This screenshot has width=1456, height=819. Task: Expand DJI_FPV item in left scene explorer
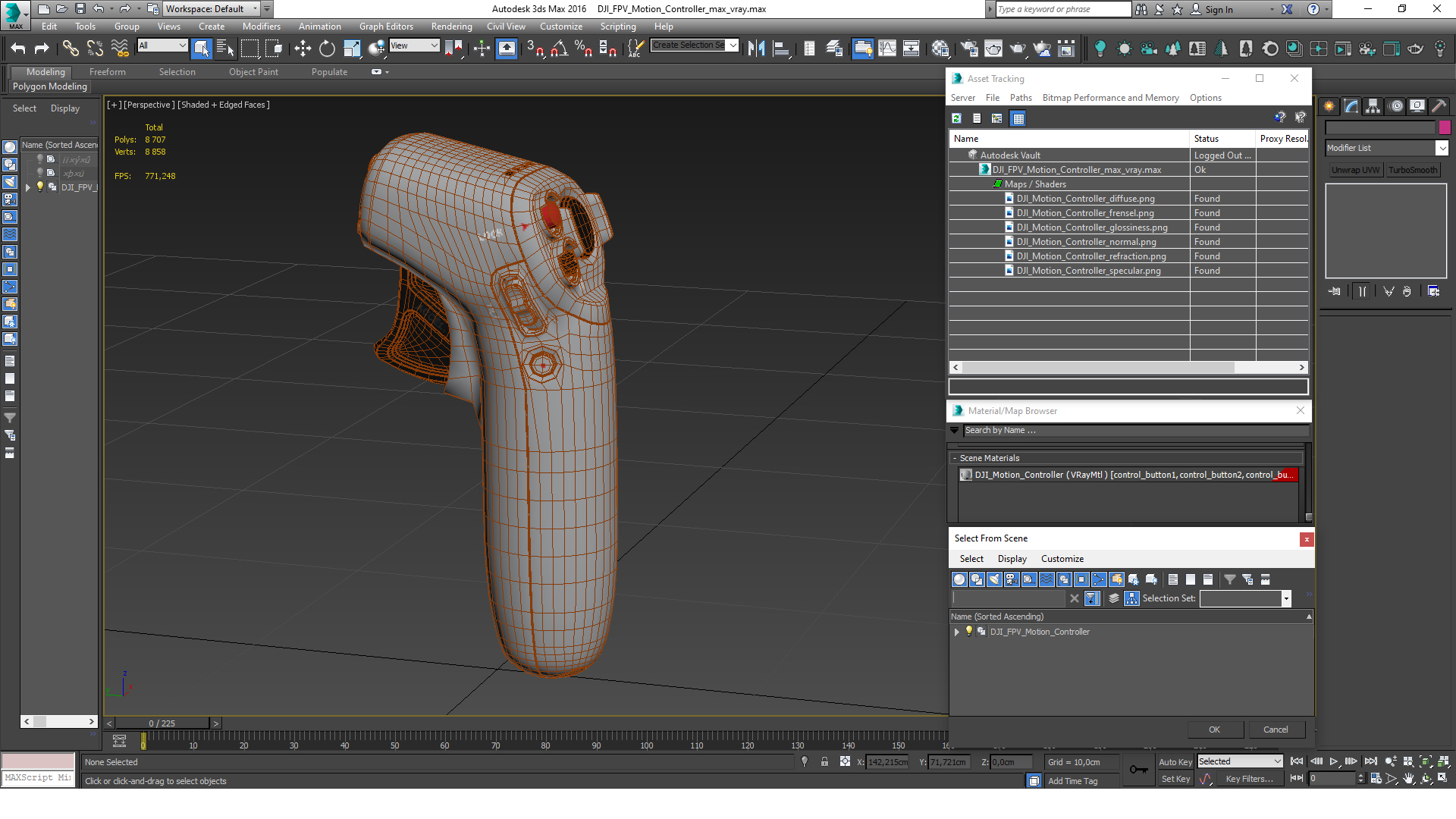click(28, 187)
